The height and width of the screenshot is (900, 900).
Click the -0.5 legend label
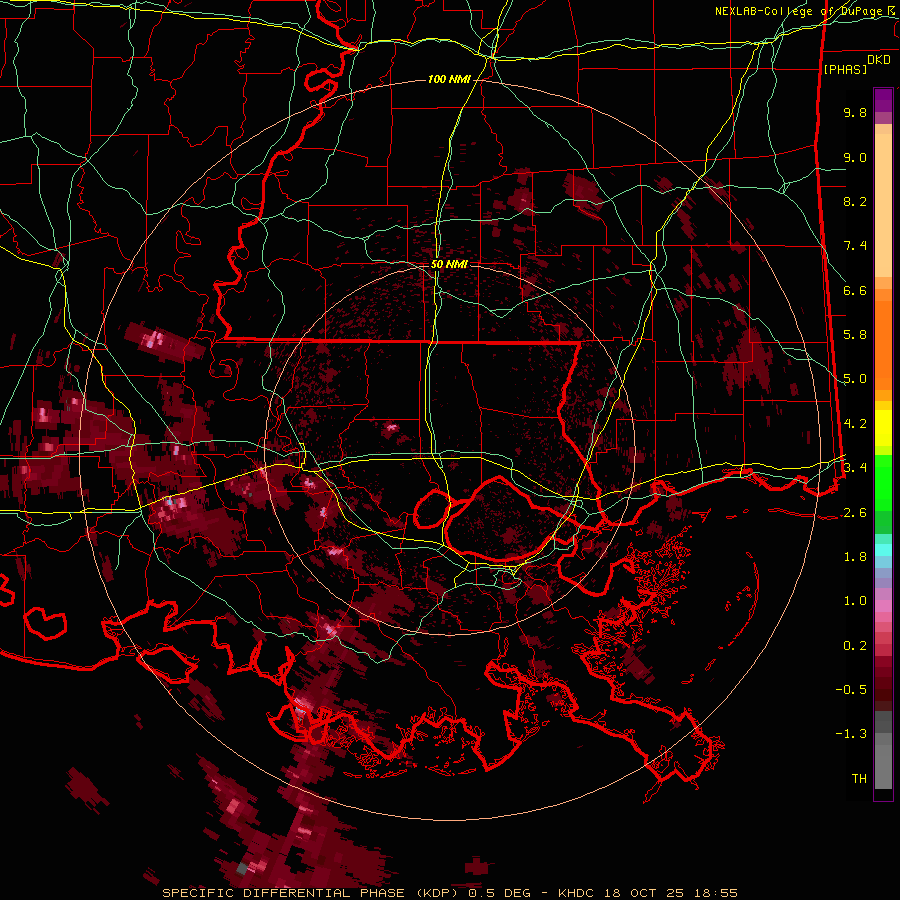(851, 690)
